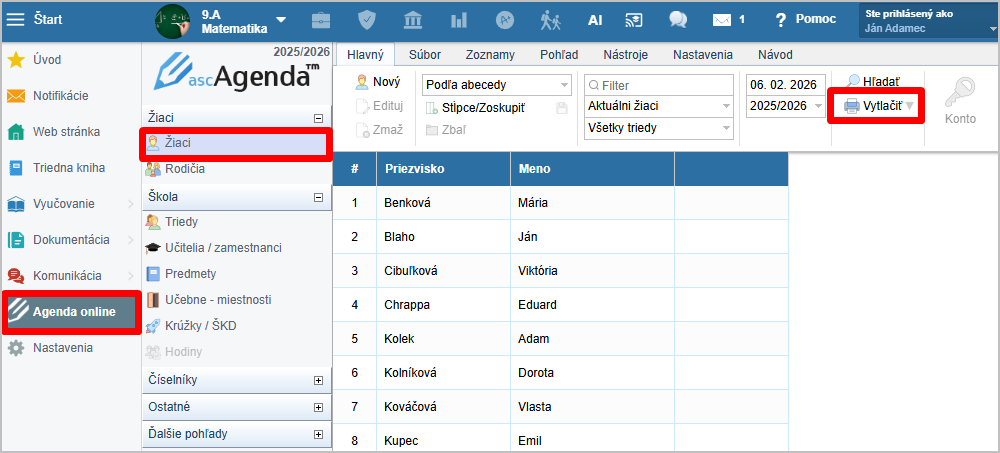Click the shield icon in top bar
The height and width of the screenshot is (453, 1000).
pyautogui.click(x=367, y=20)
